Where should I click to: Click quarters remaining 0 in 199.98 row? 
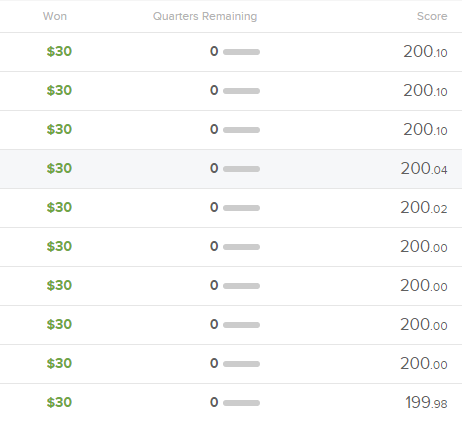click(214, 402)
